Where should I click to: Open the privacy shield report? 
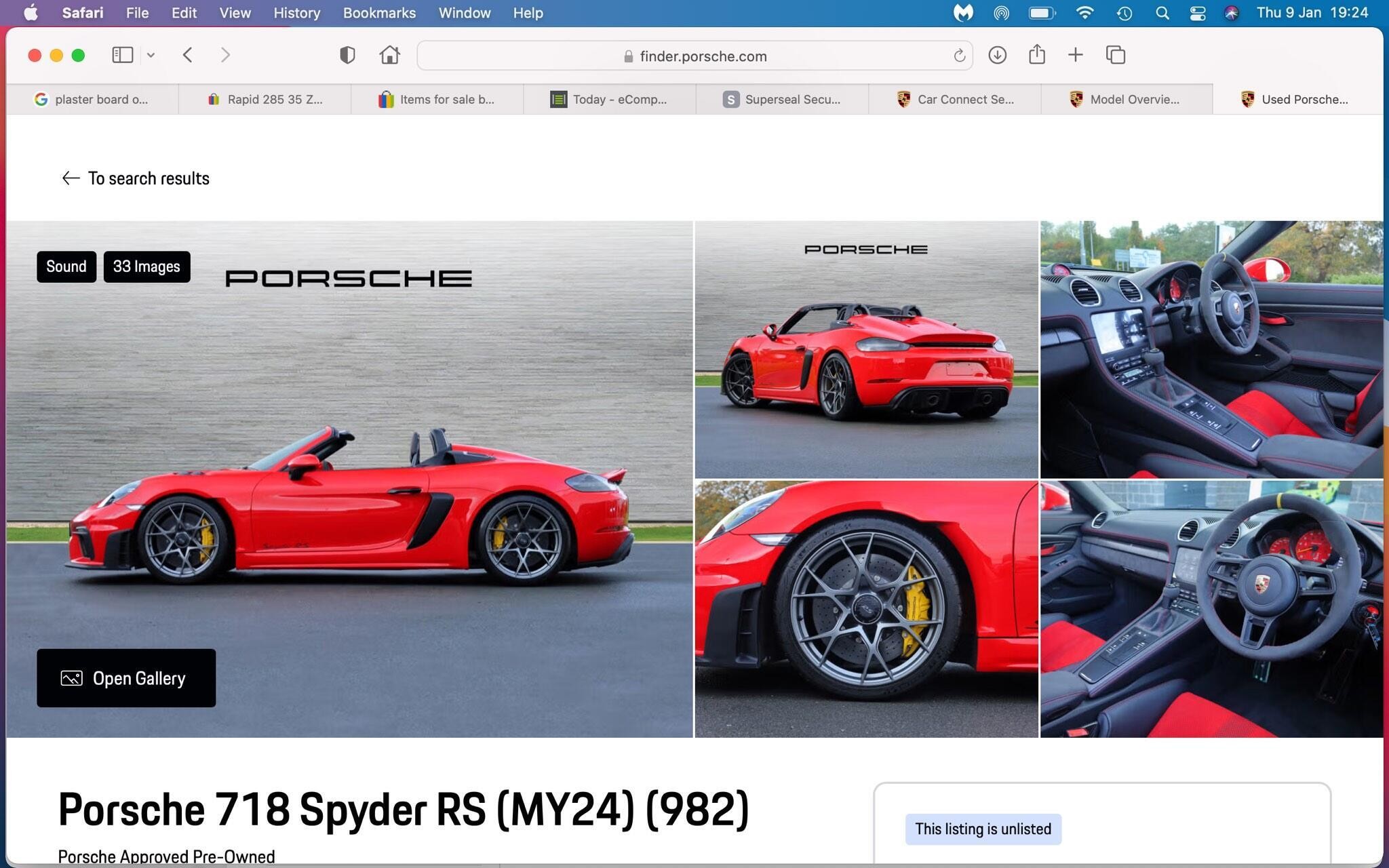coord(347,55)
